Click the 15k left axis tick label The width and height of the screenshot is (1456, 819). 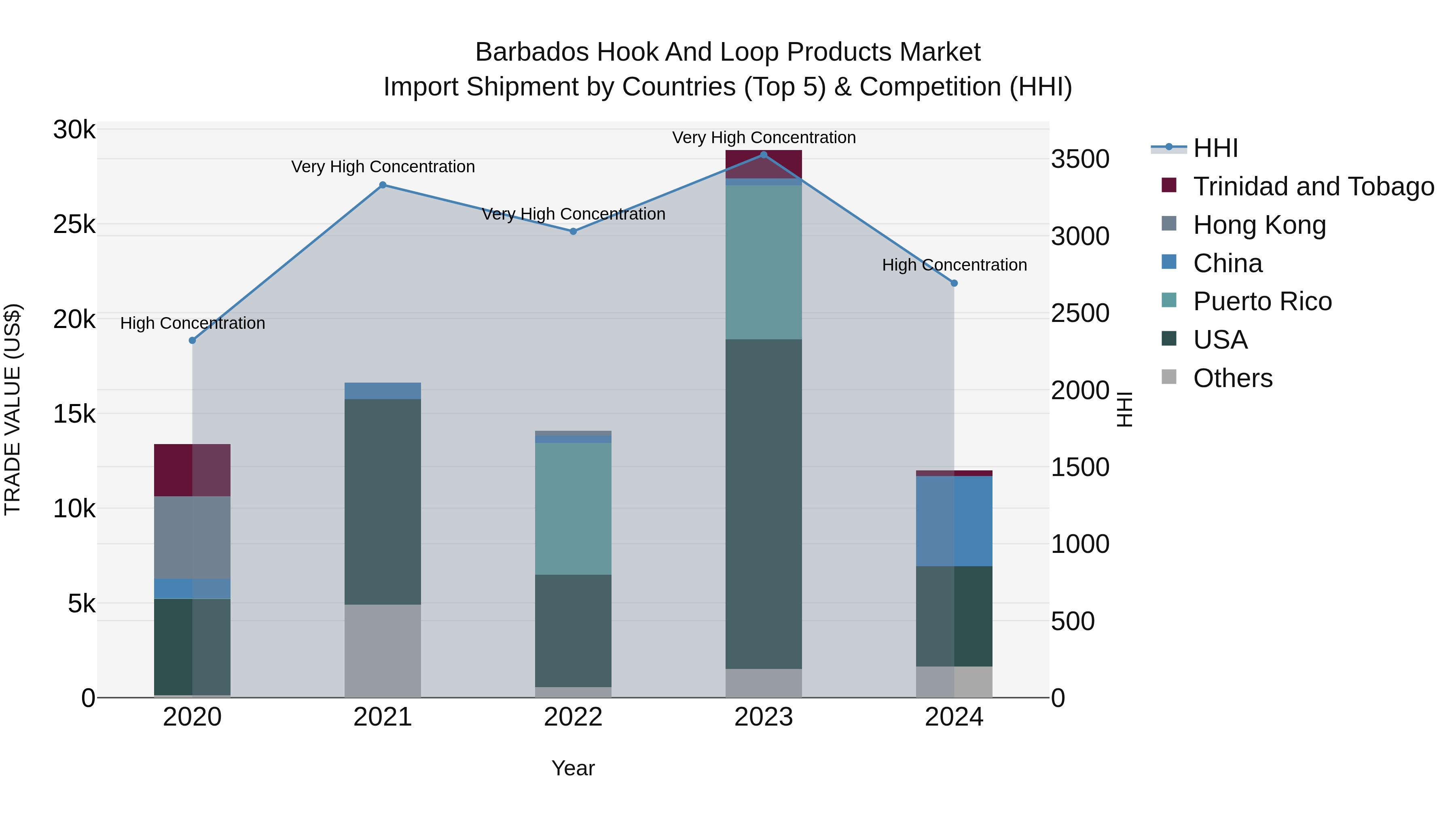coord(74,414)
